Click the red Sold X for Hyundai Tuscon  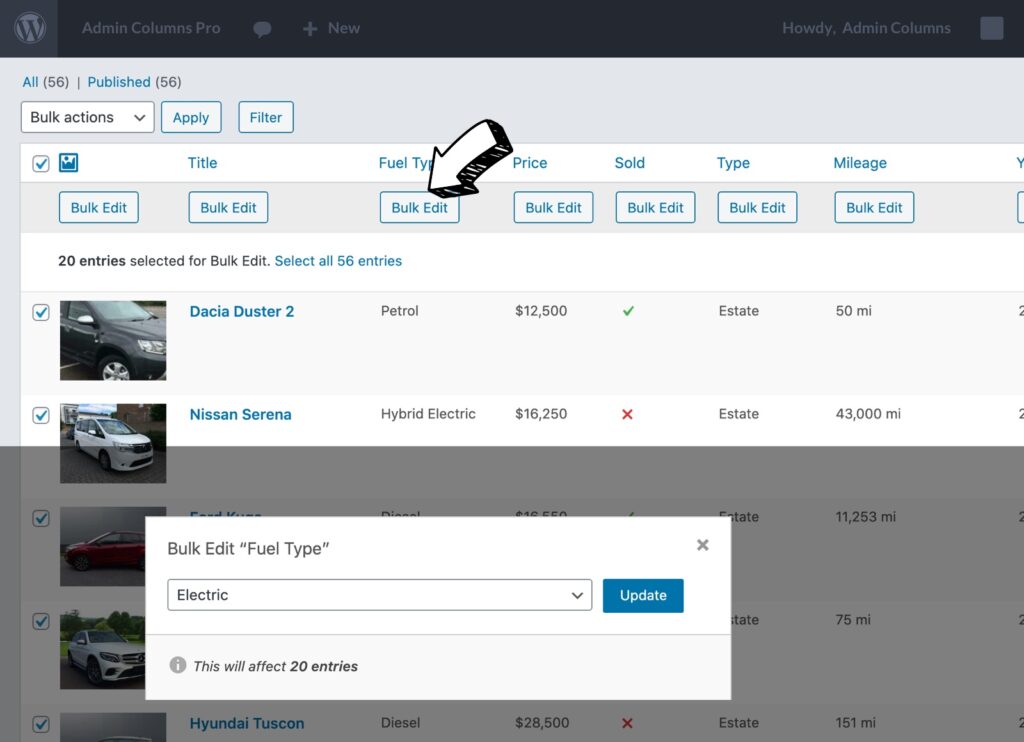tap(628, 723)
